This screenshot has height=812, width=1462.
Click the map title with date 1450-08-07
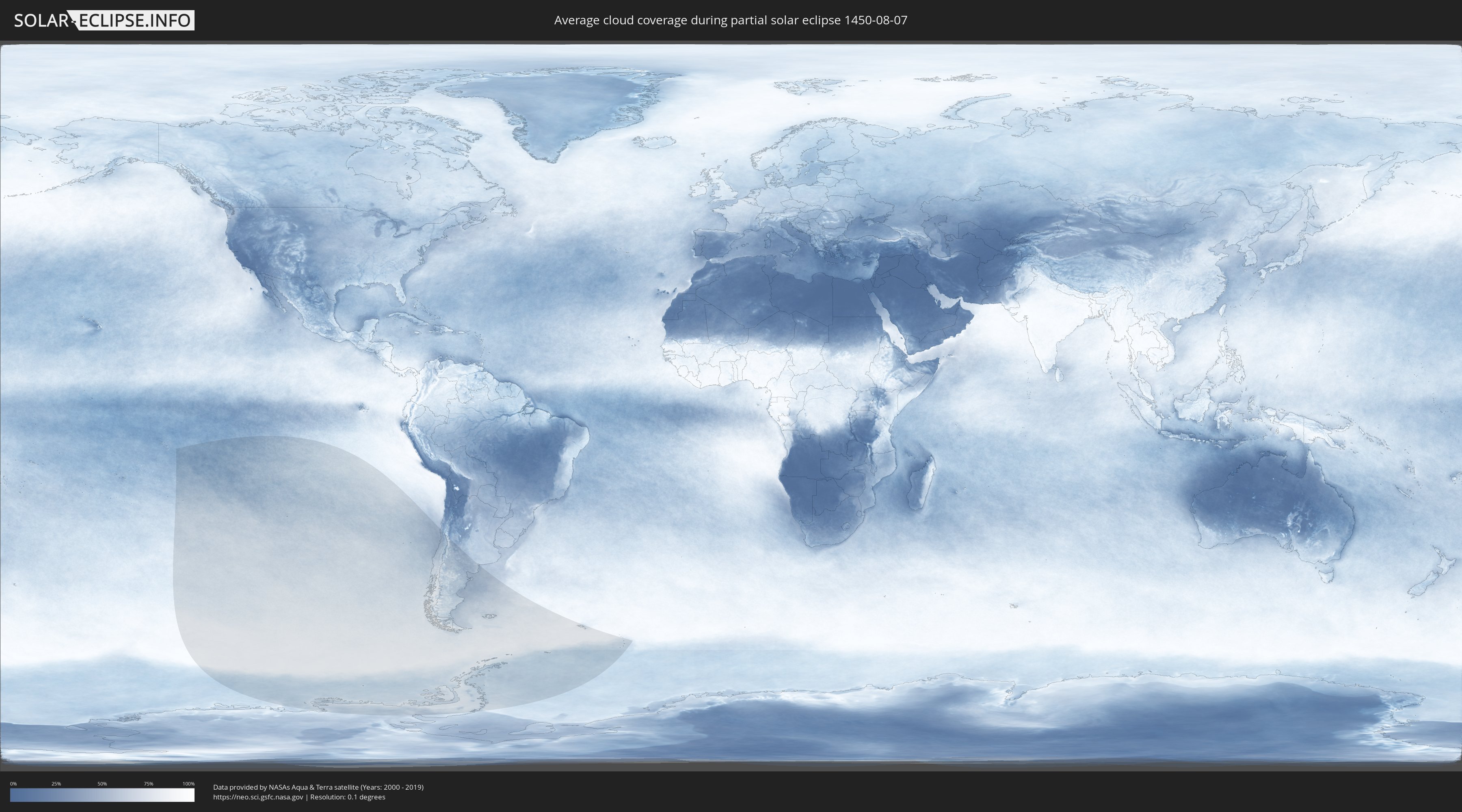click(731, 20)
